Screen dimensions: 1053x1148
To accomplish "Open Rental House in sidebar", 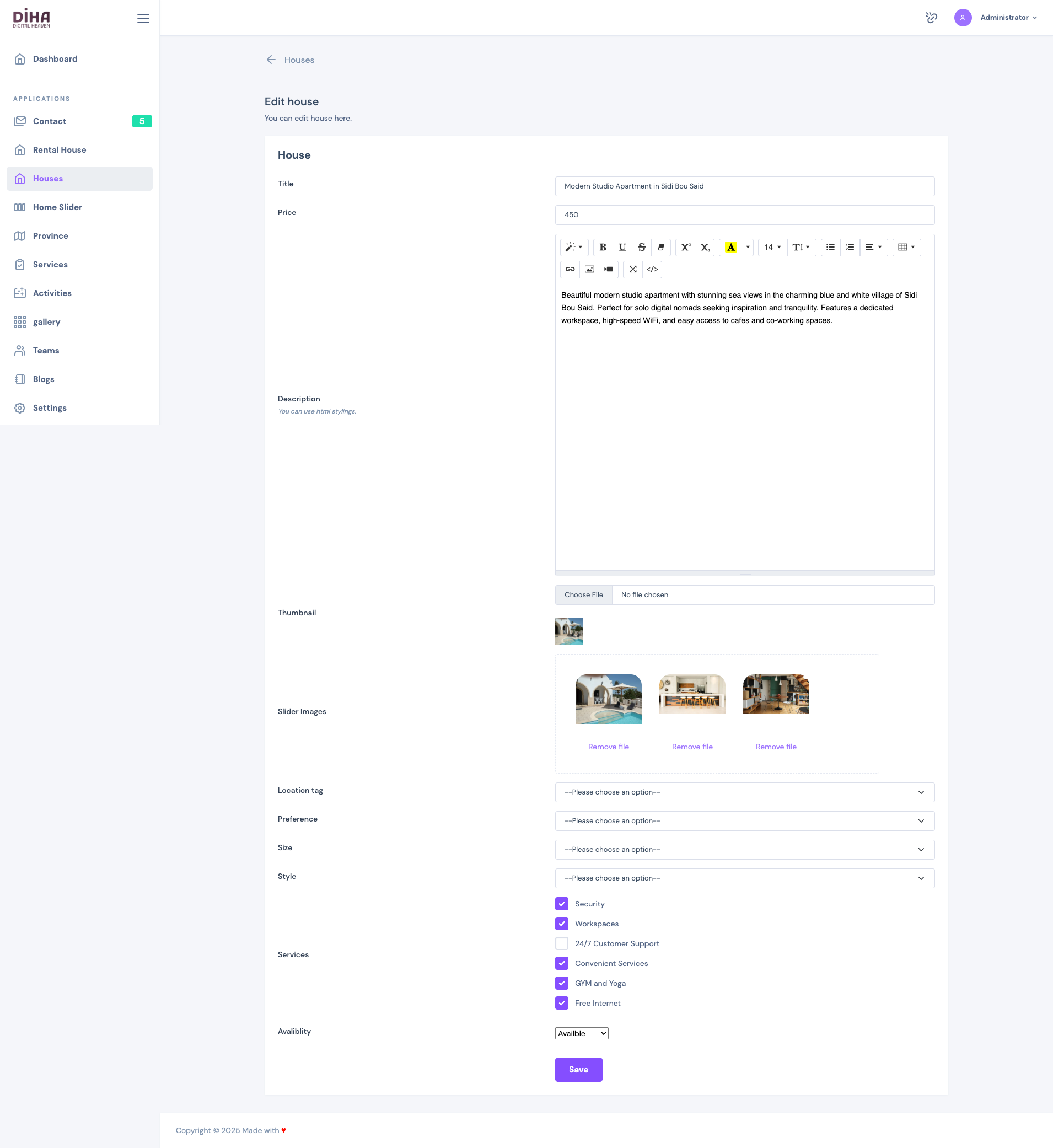I will 79,150.
